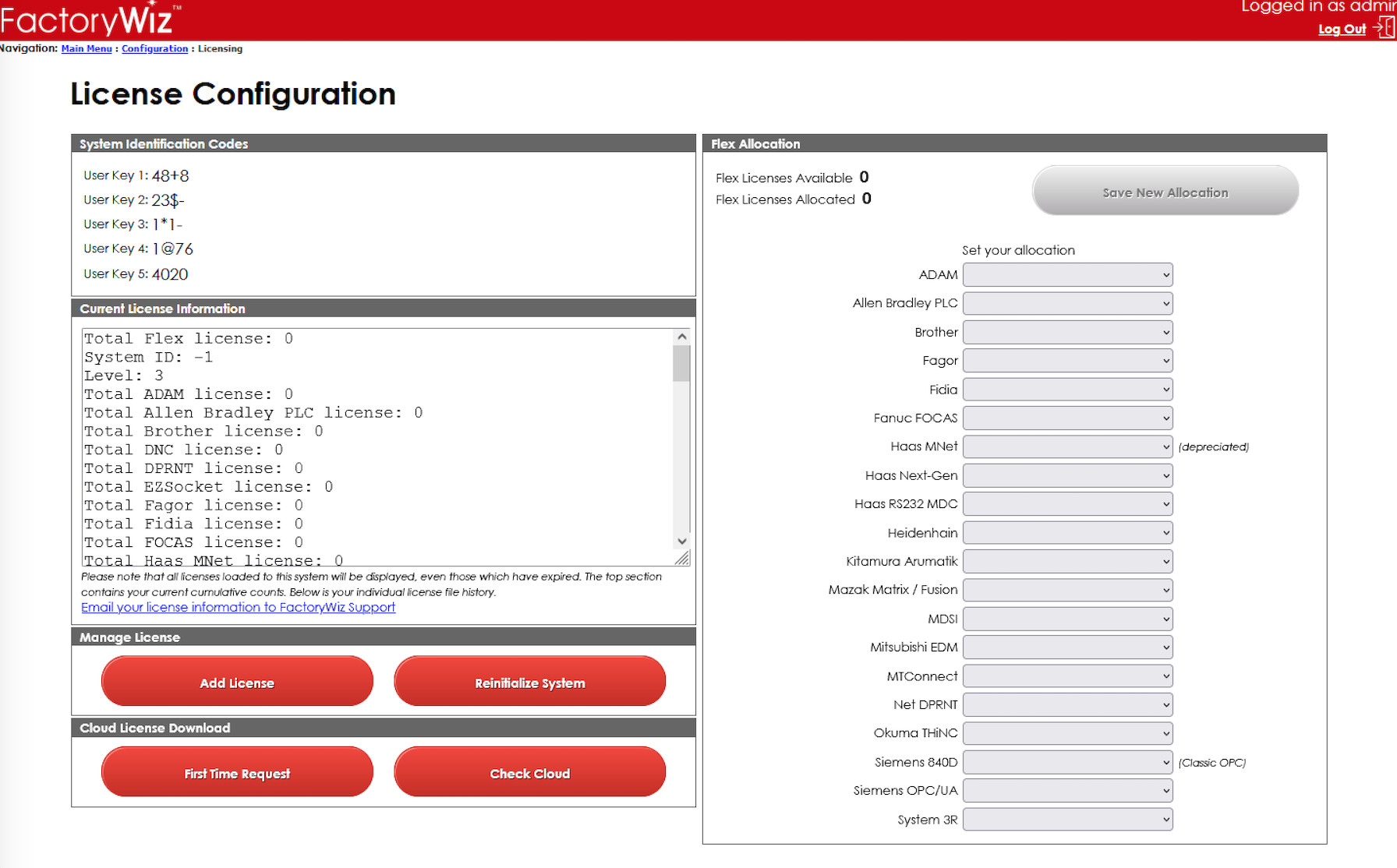Open the Fagor allocation dropdown
1397x868 pixels.
coord(1067,361)
